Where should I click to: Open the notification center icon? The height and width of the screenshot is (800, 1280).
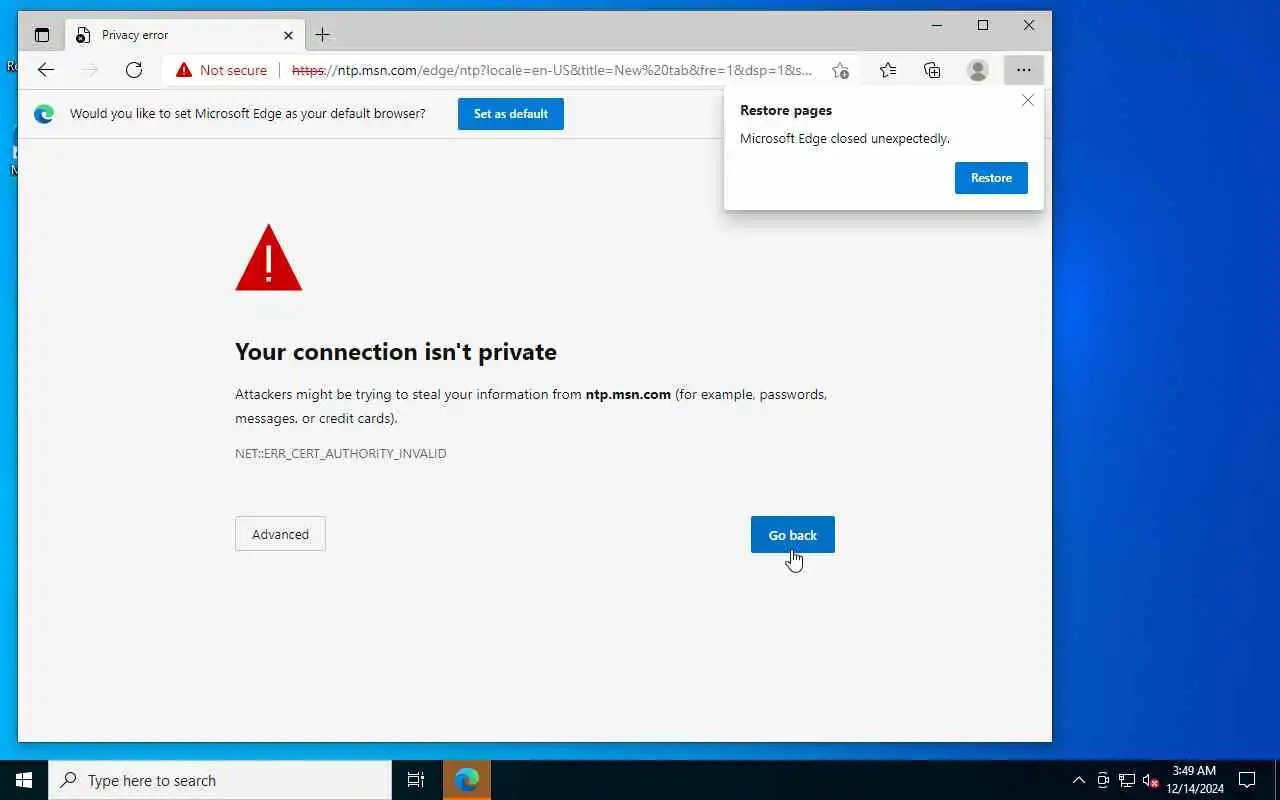click(1247, 780)
